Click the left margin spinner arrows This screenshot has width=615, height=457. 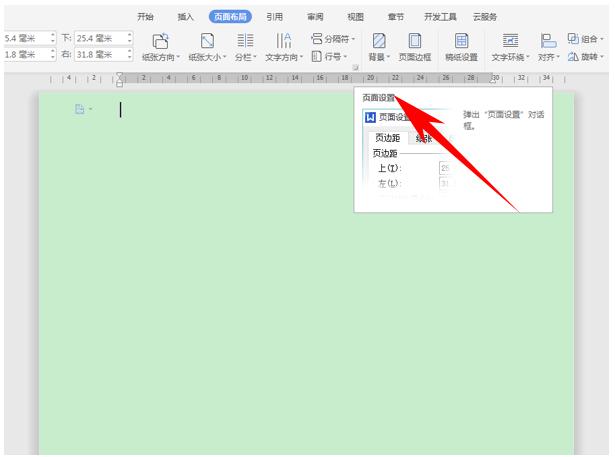(x=53, y=54)
